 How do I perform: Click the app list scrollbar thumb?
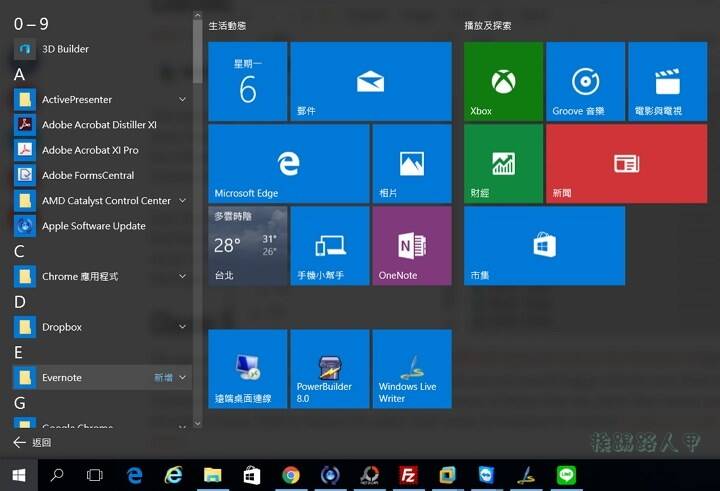tap(197, 51)
